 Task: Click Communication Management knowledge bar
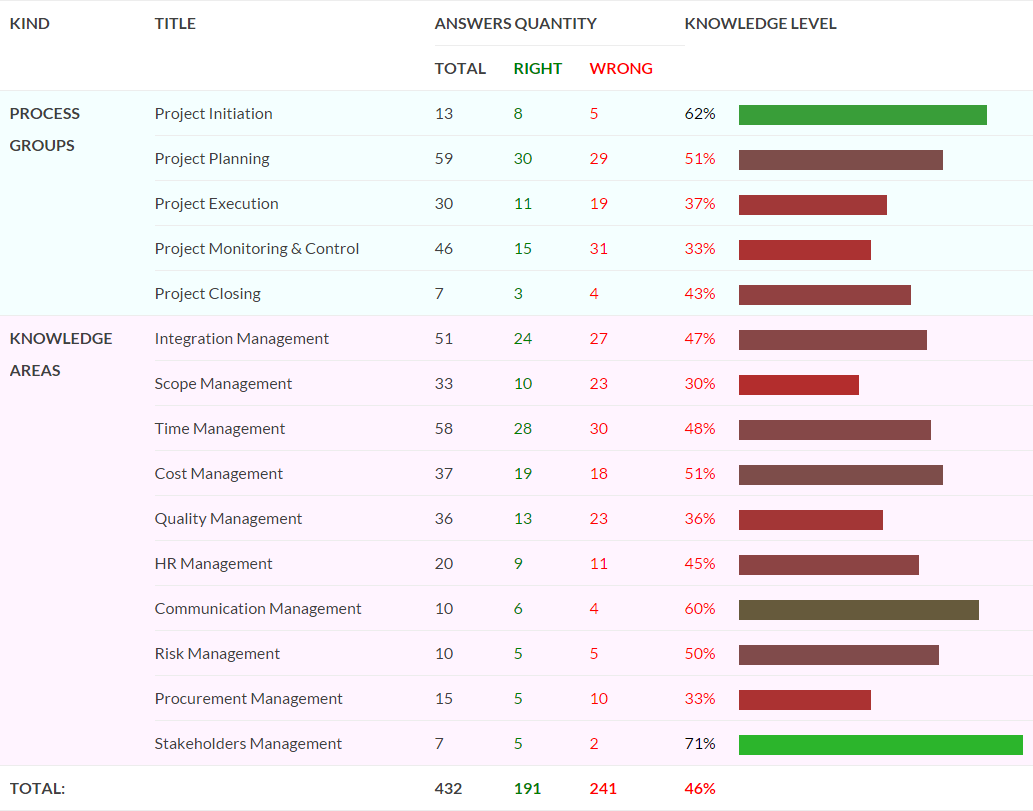point(859,610)
